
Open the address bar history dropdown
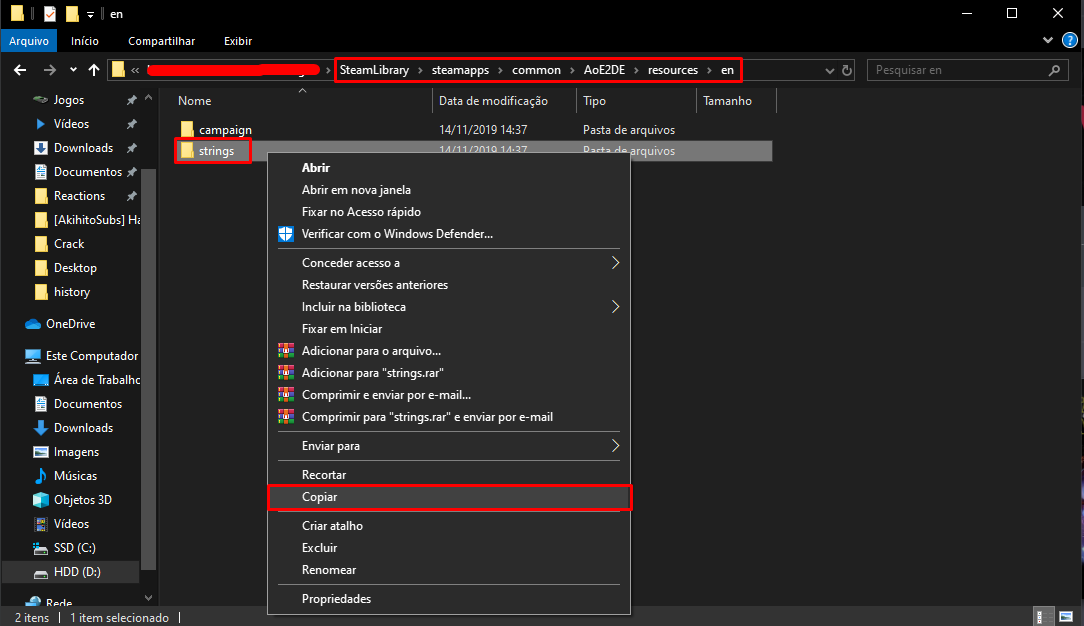click(x=829, y=70)
